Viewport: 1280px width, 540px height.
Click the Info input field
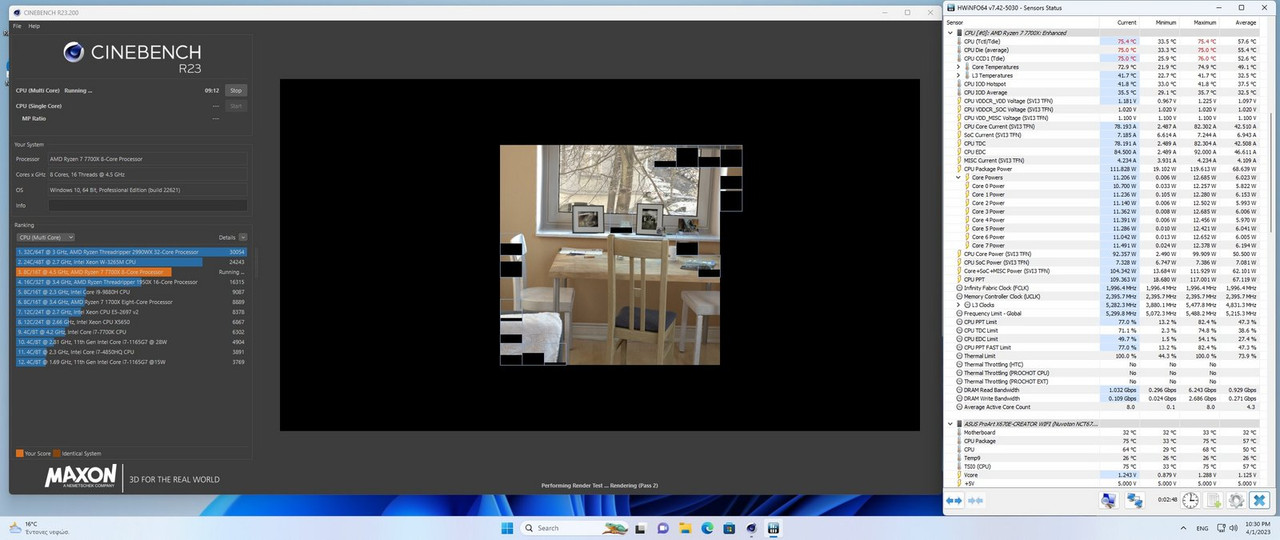147,205
